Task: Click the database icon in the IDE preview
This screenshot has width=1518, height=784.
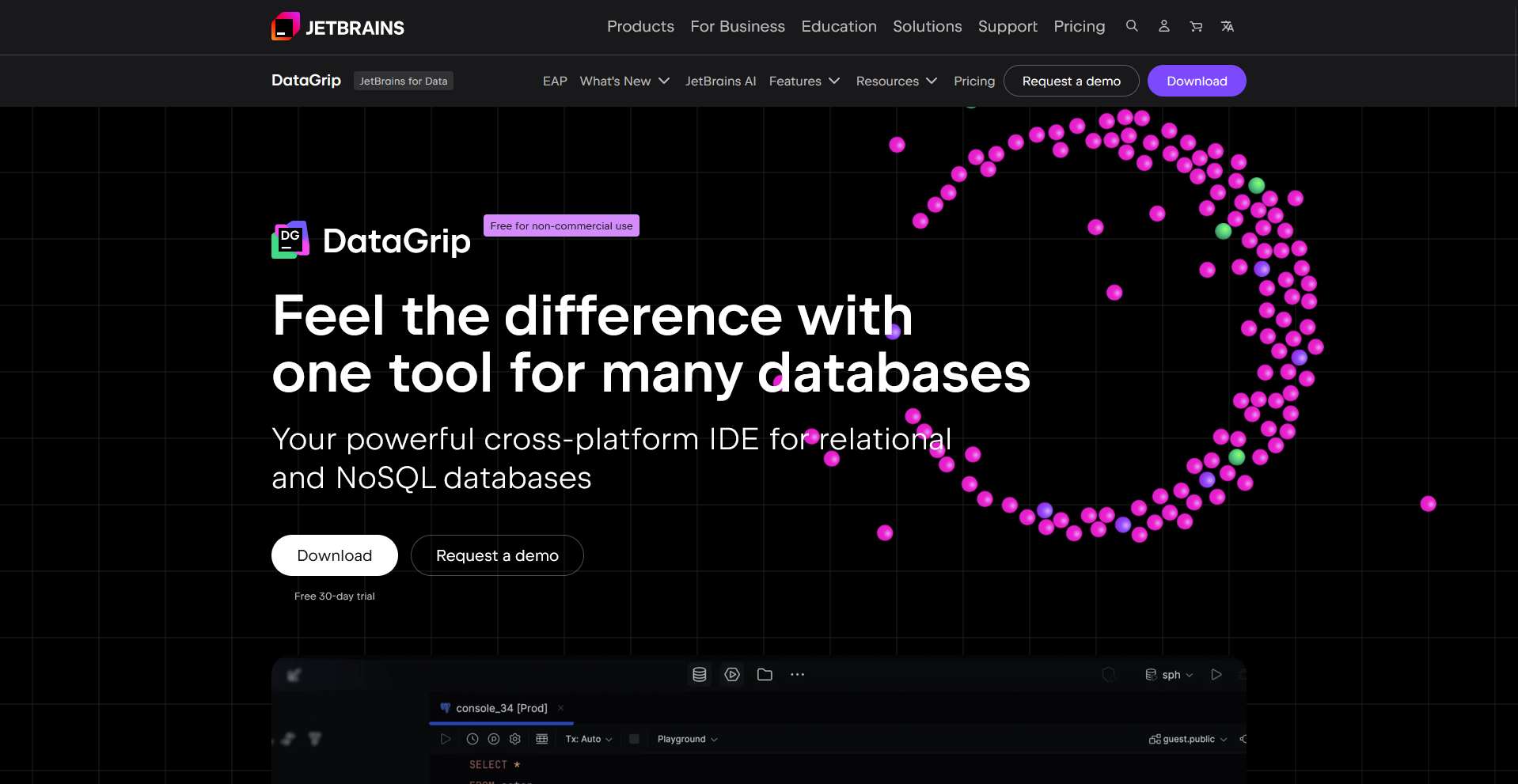Action: pos(700,675)
